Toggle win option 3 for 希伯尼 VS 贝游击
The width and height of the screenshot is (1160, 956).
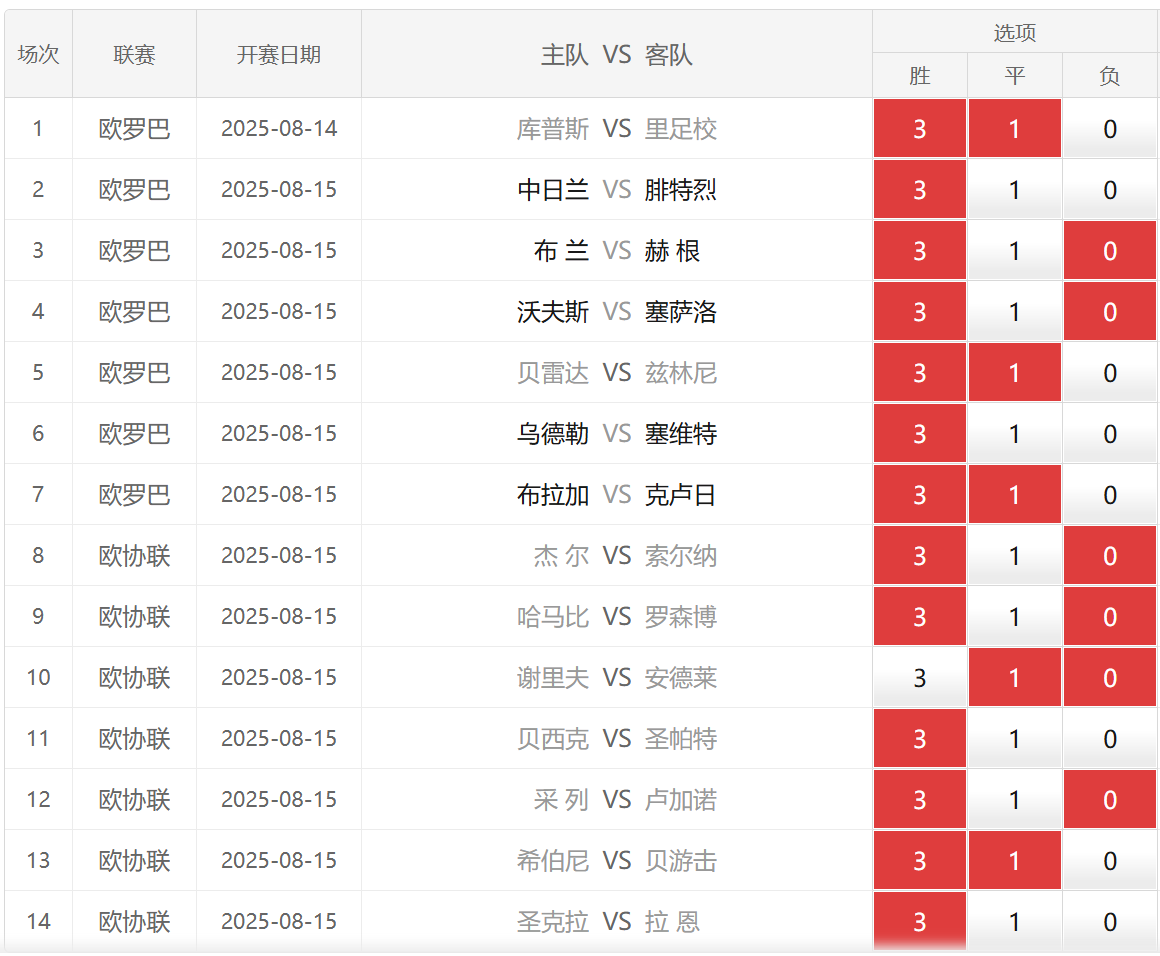[920, 861]
